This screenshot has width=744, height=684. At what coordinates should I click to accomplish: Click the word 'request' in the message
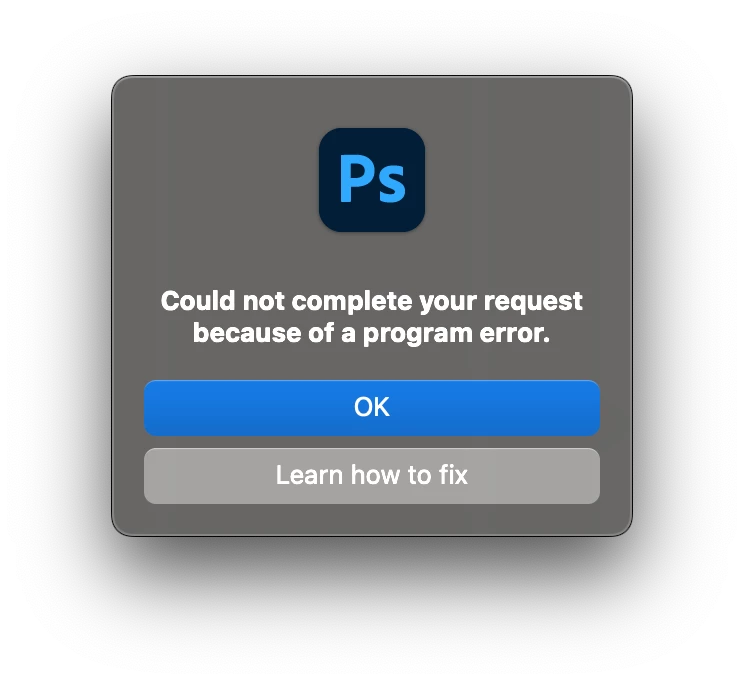pyautogui.click(x=533, y=303)
